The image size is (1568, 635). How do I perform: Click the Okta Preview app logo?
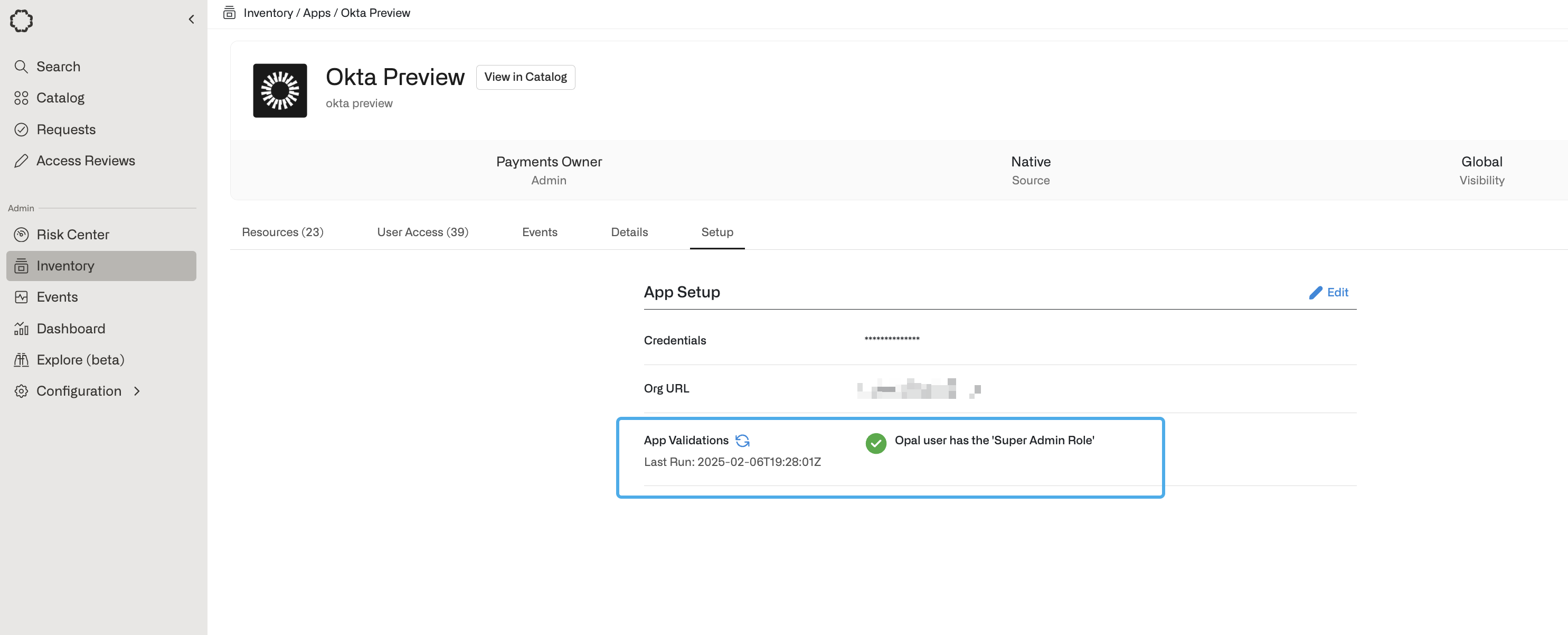280,91
